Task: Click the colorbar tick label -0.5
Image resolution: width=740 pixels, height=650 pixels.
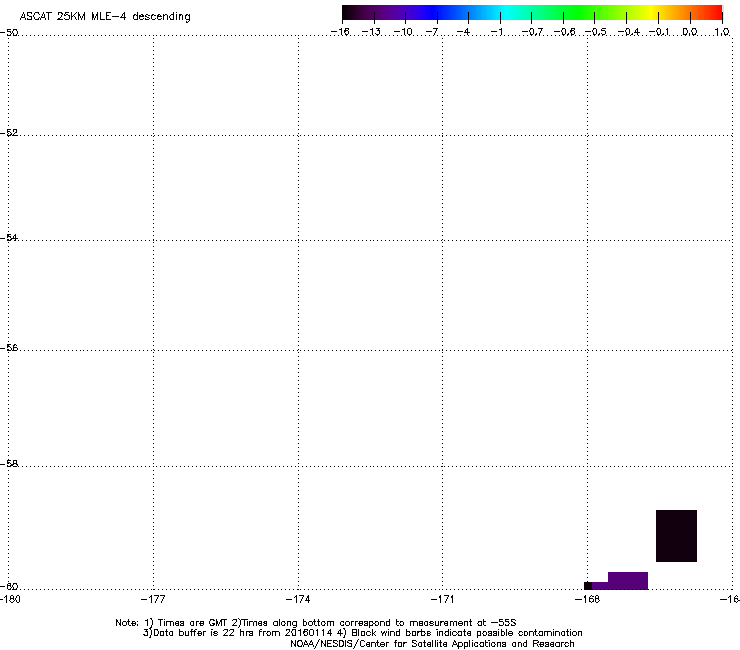Action: coord(596,32)
